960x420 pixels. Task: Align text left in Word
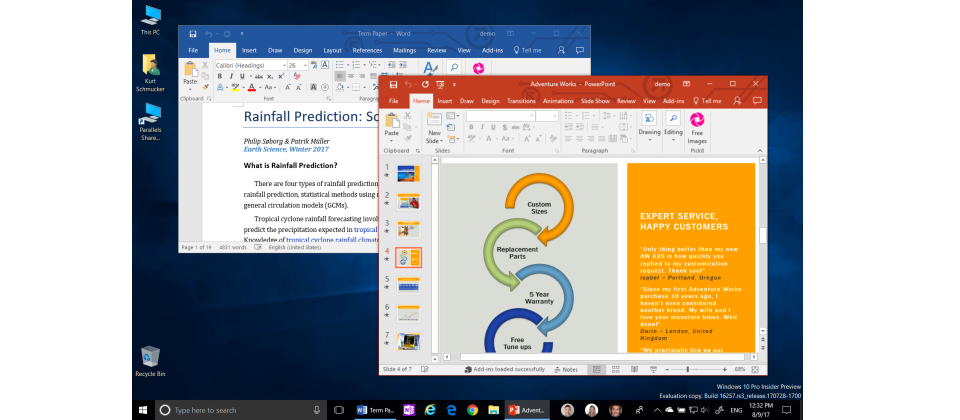[340, 76]
